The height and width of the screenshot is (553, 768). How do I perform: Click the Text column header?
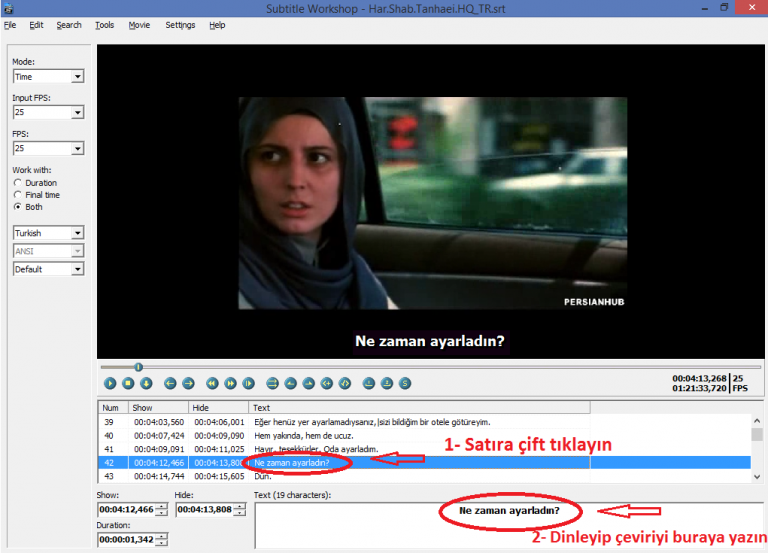tap(419, 408)
